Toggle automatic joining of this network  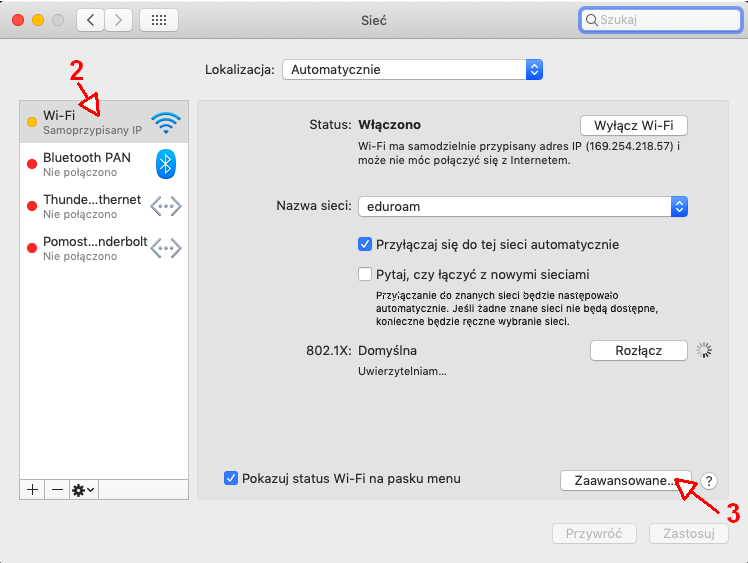pos(365,244)
